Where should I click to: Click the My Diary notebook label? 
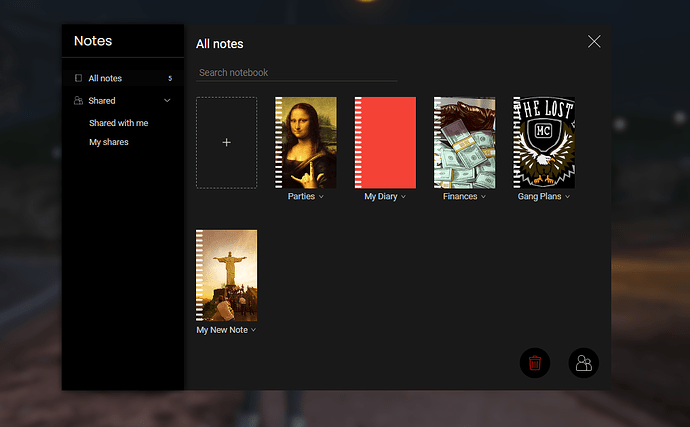pyautogui.click(x=381, y=196)
